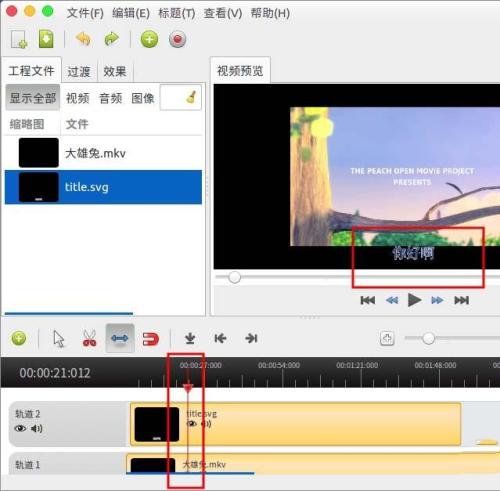
Task: Toggle the eye icon on title.svg clip
Action: [192, 424]
